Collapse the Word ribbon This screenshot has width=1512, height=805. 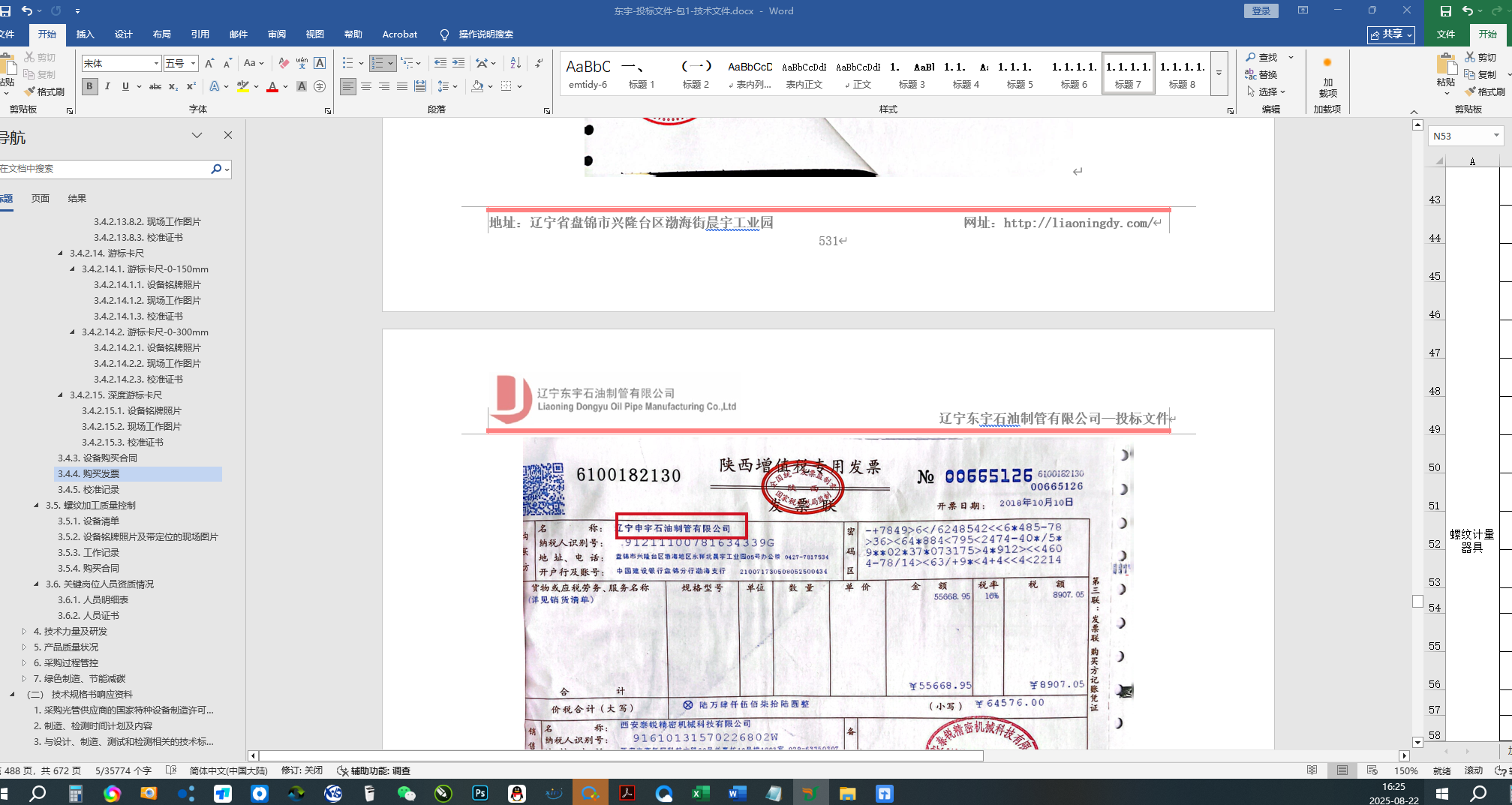1414,111
